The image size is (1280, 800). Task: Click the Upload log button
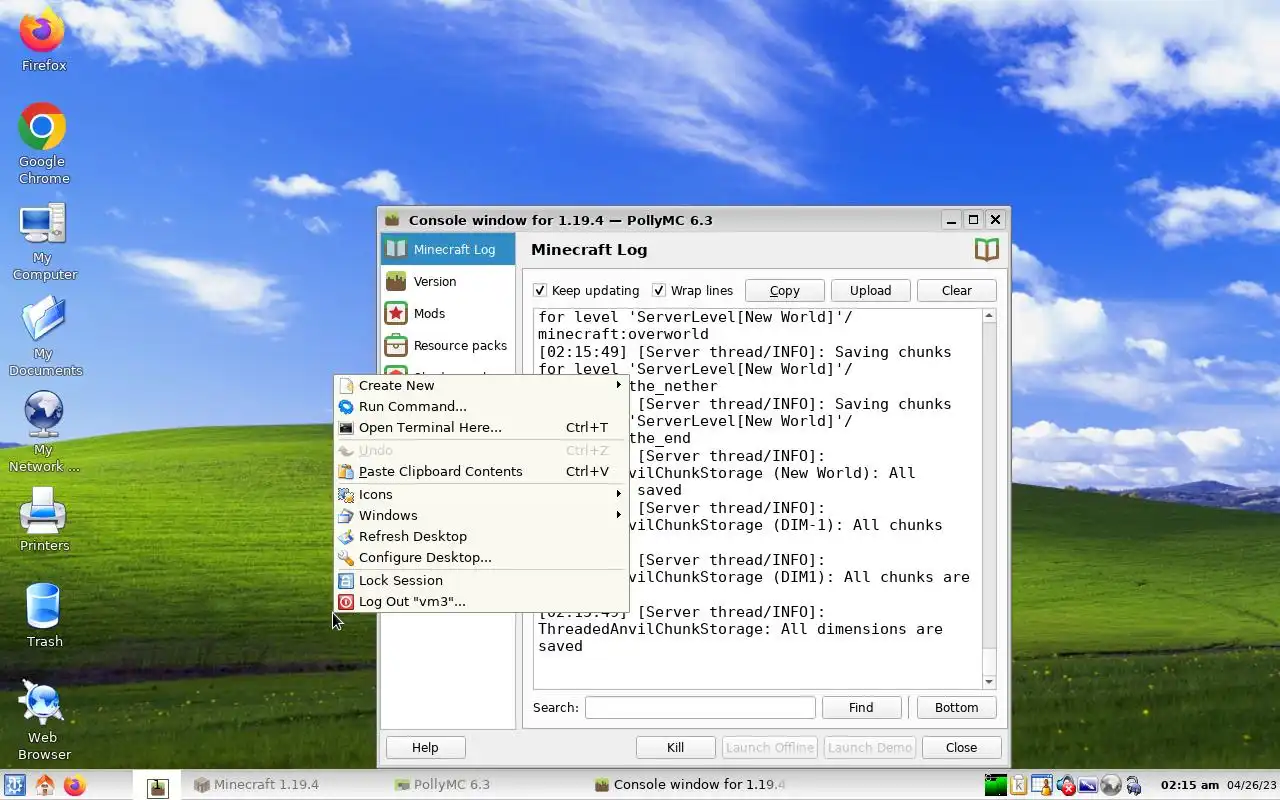pyautogui.click(x=870, y=290)
